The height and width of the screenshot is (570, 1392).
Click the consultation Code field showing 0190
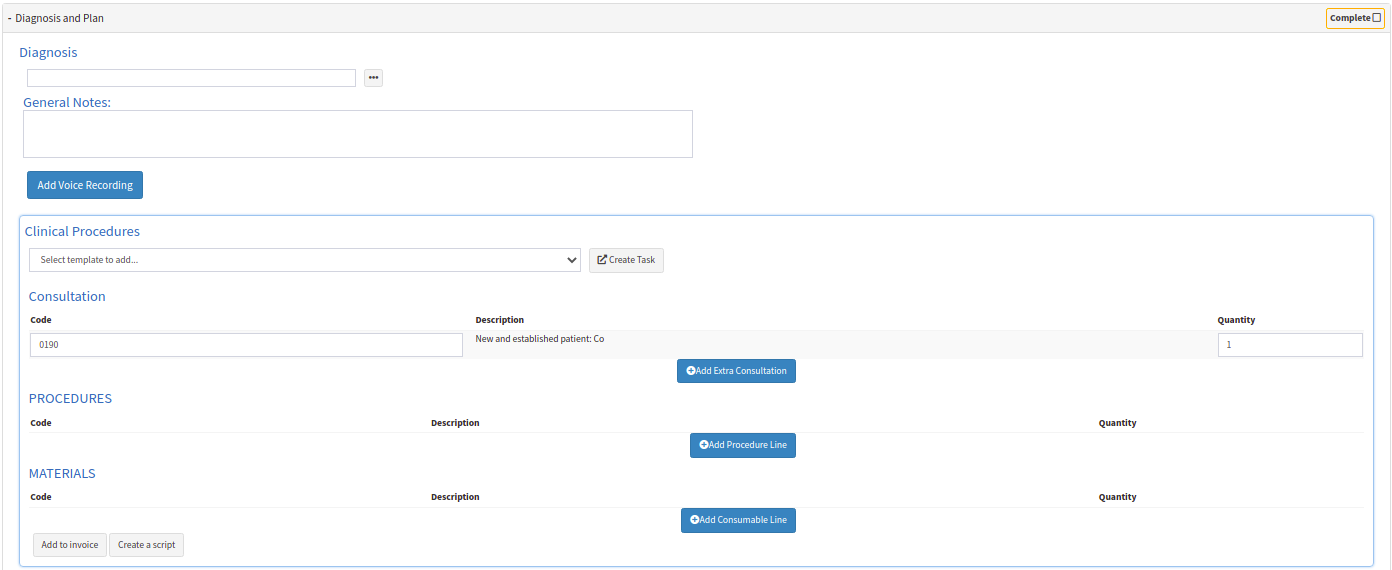tap(246, 345)
